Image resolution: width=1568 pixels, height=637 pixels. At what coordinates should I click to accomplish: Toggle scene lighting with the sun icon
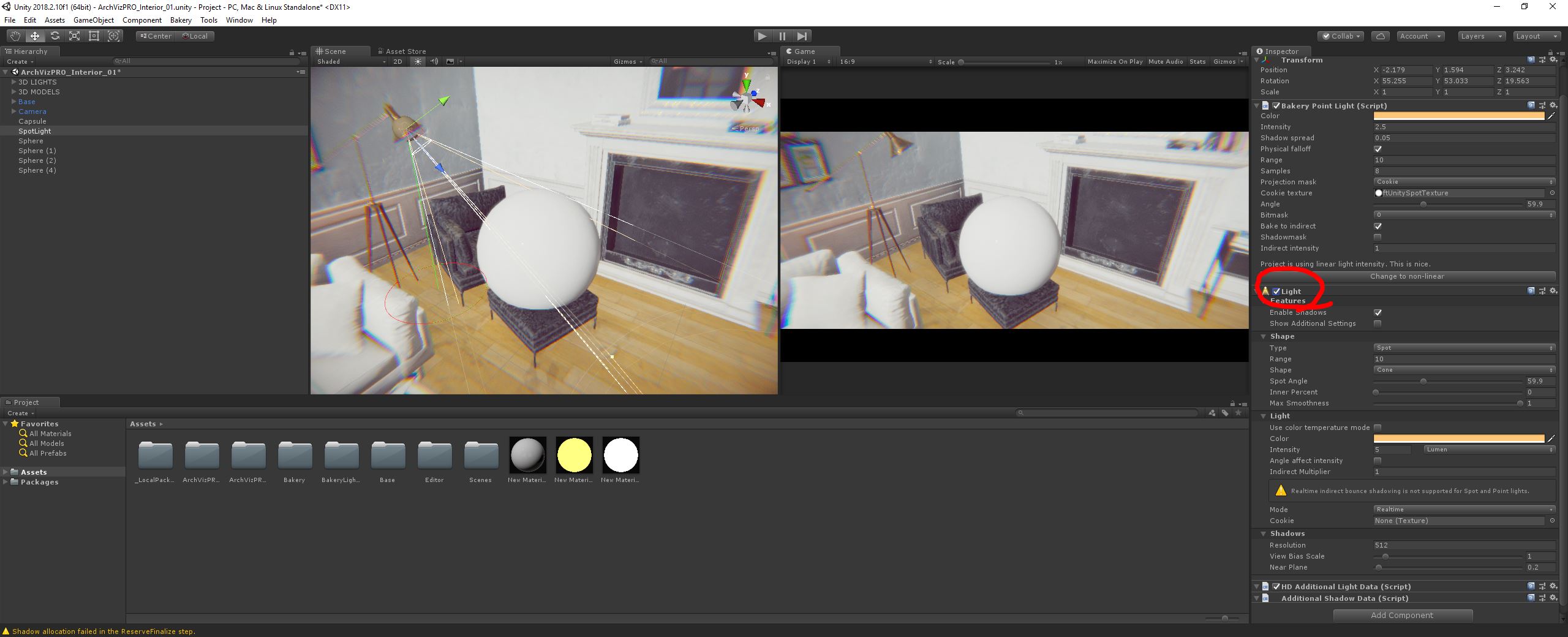417,61
